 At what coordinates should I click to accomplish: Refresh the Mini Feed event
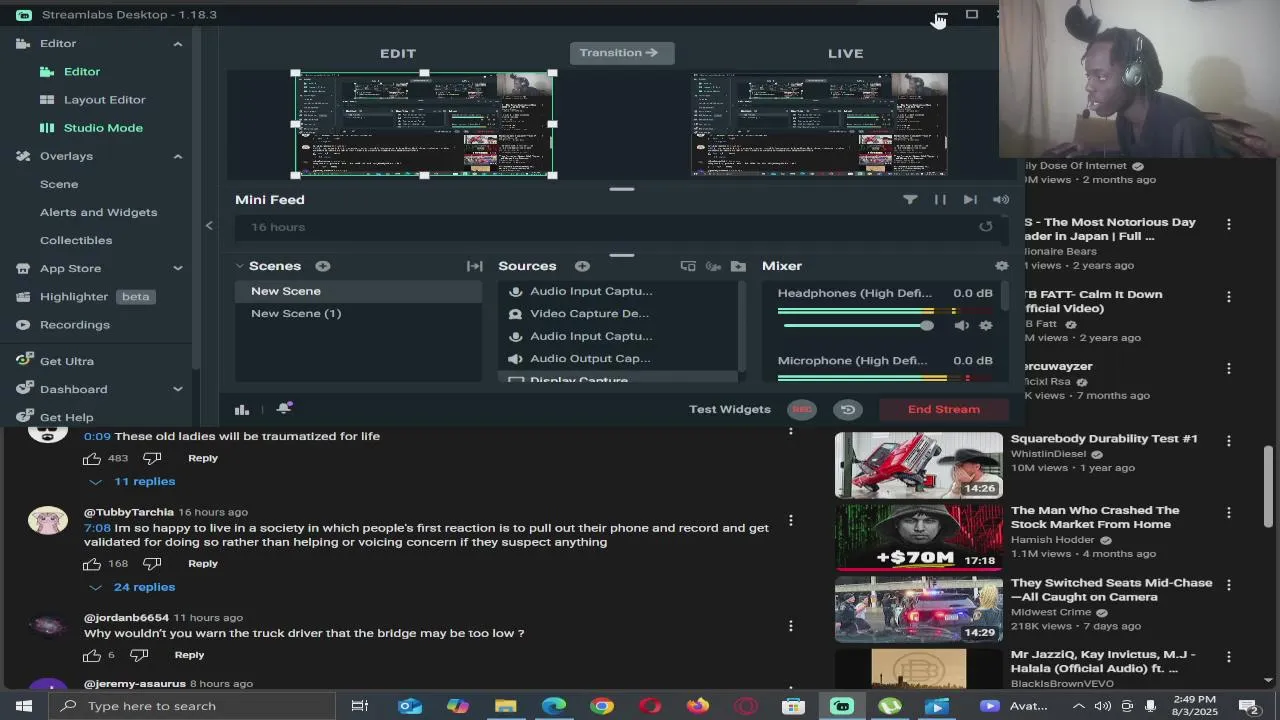pyautogui.click(x=986, y=227)
